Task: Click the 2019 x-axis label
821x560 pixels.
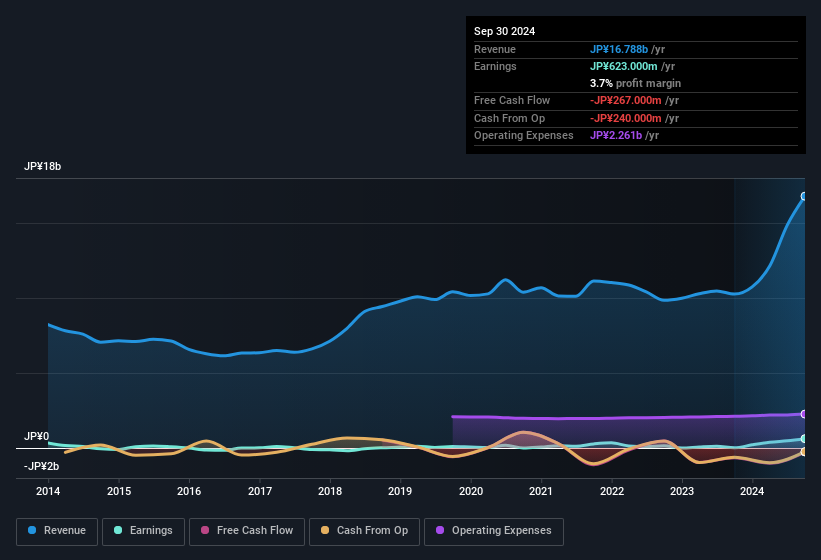Action: [x=400, y=491]
